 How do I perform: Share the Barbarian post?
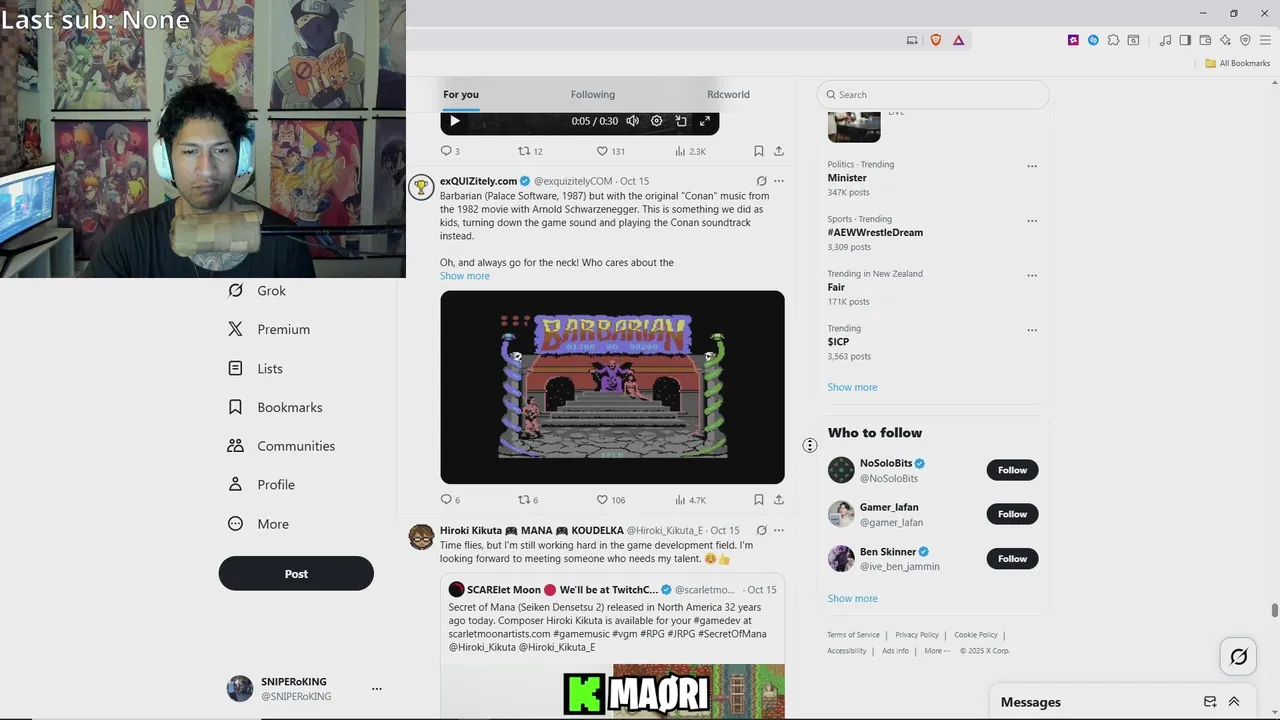point(778,500)
